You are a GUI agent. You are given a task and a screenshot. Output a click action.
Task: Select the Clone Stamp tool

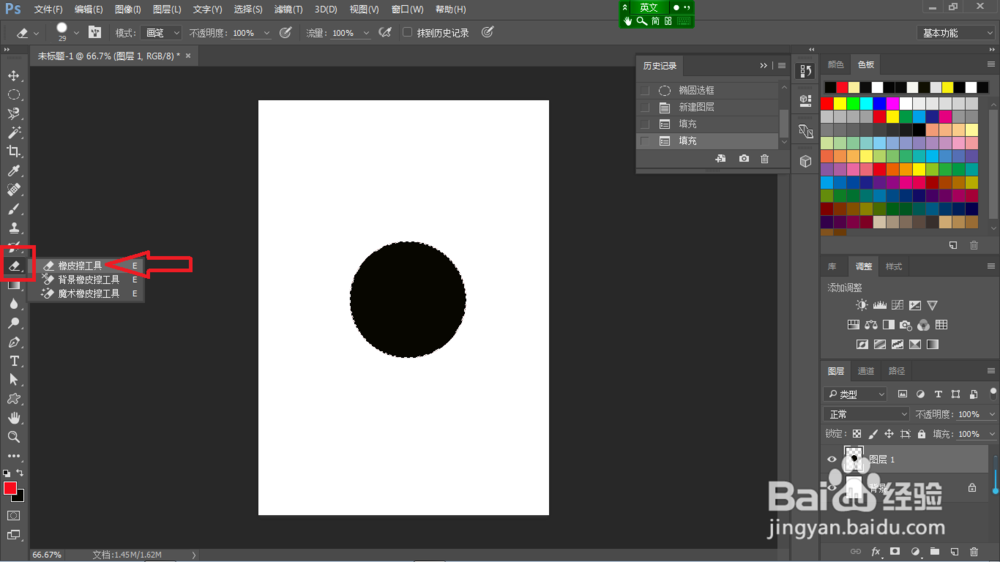click(x=13, y=228)
